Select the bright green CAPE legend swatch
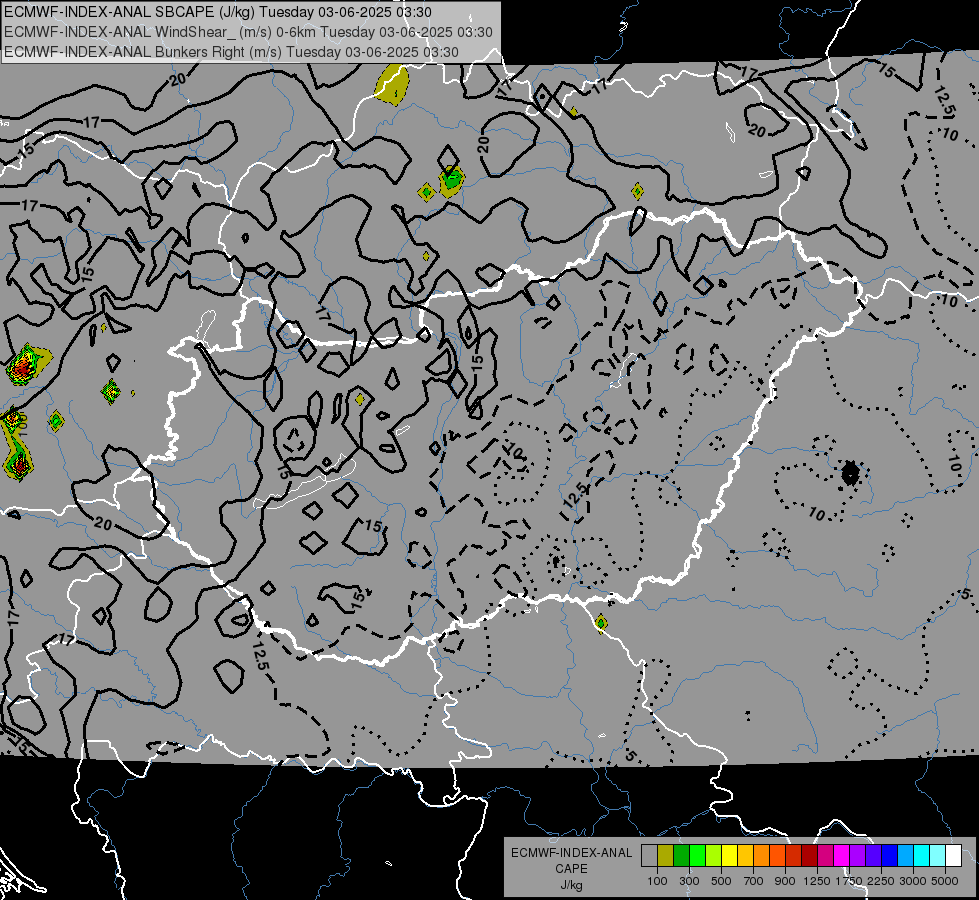 [697, 856]
